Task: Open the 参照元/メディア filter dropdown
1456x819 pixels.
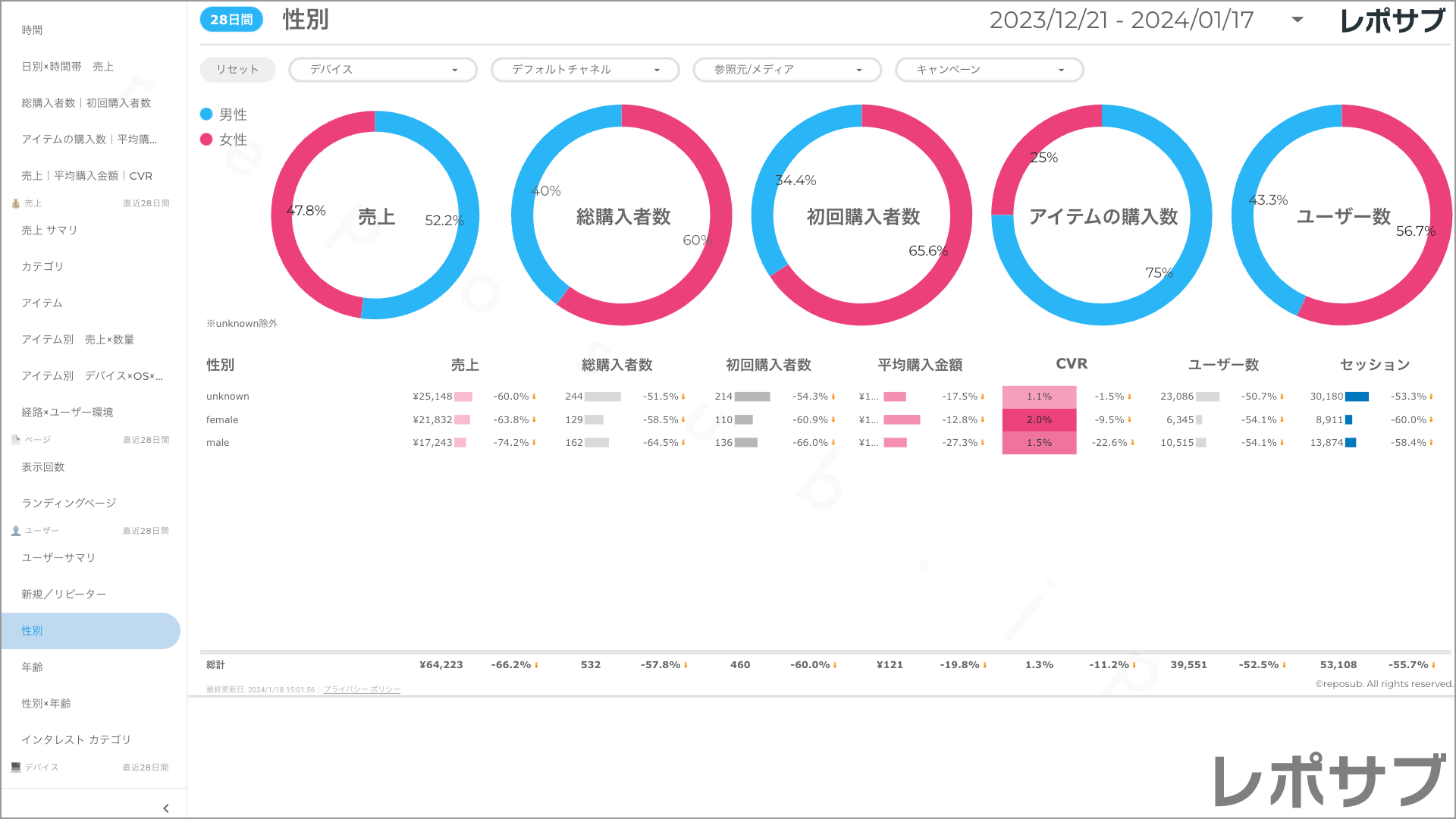Action: (x=786, y=70)
